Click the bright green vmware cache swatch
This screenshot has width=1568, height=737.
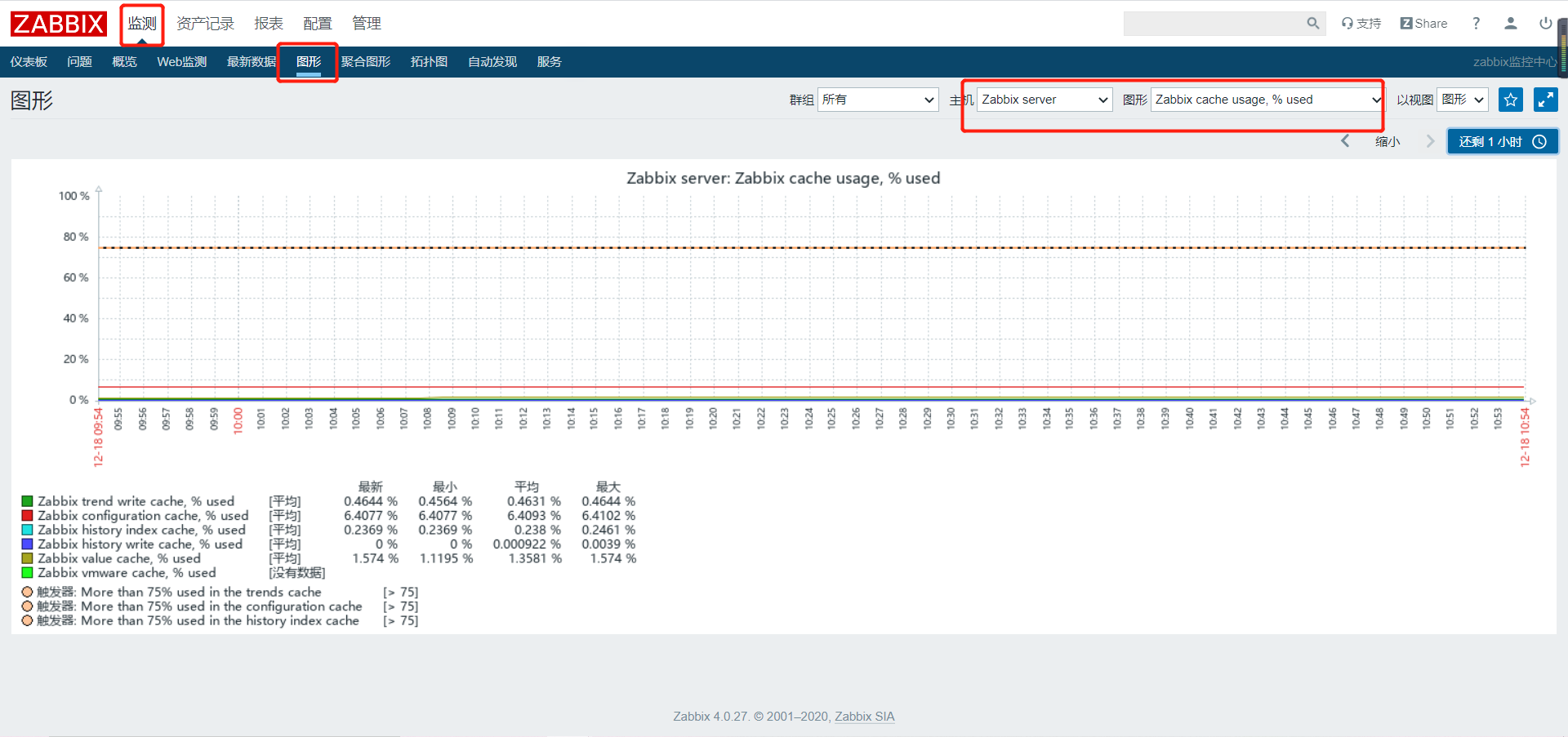[x=27, y=573]
